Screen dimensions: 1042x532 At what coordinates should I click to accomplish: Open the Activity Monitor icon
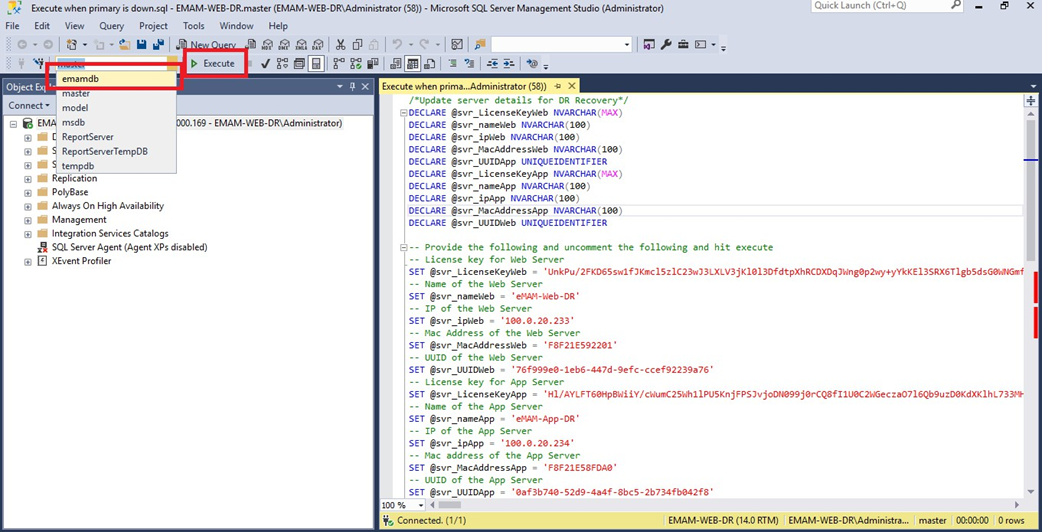tap(457, 44)
